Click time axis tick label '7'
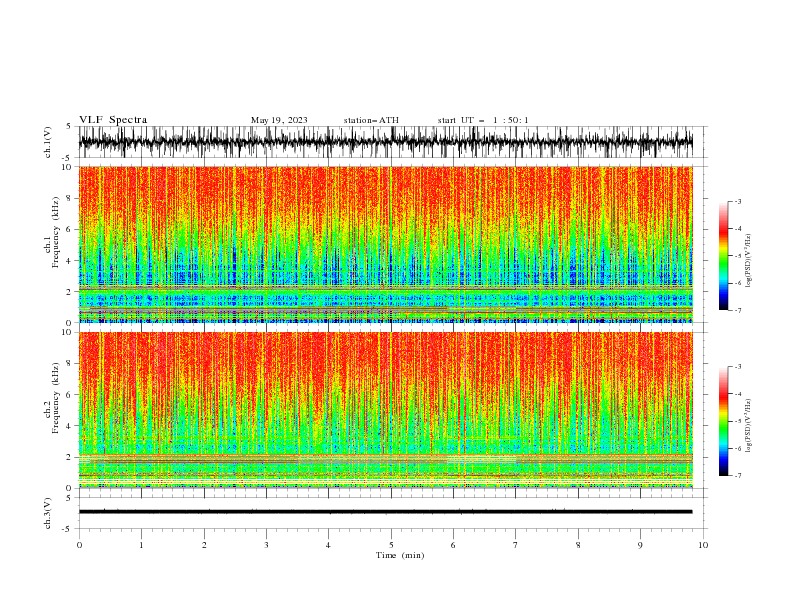This screenshot has height=612, width=792. pyautogui.click(x=516, y=545)
